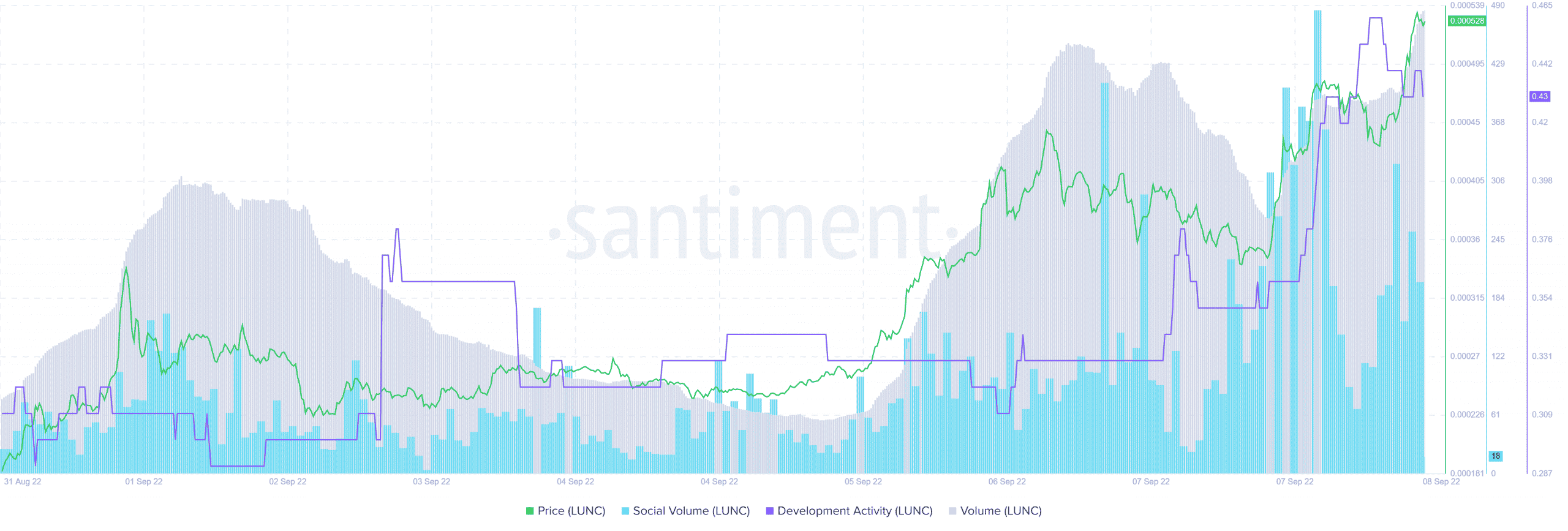Click the 0.376 development activity axis value
Viewport: 1568px width, 531px height.
[x=1542, y=239]
